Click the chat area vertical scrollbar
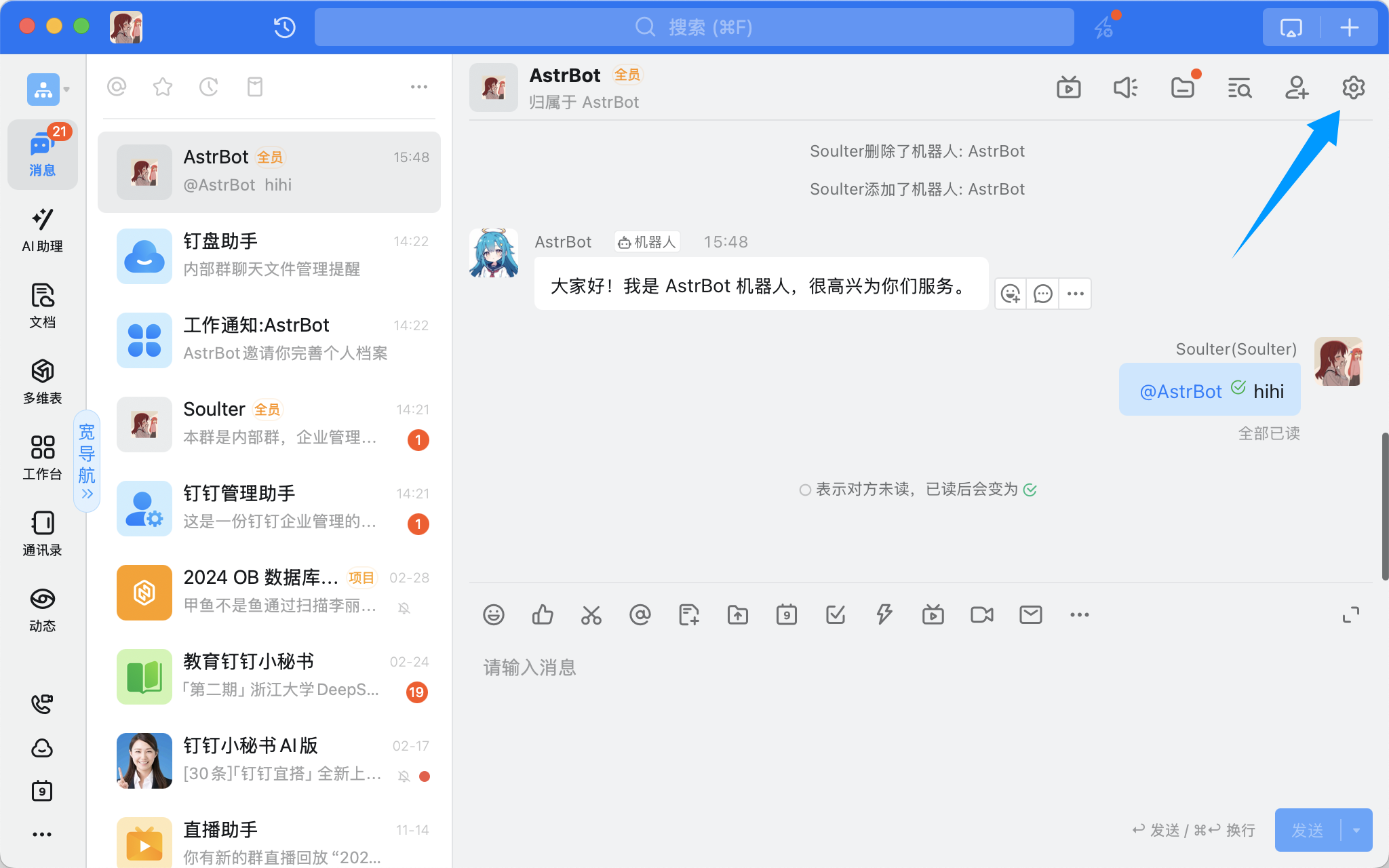This screenshot has width=1389, height=868. [1384, 506]
